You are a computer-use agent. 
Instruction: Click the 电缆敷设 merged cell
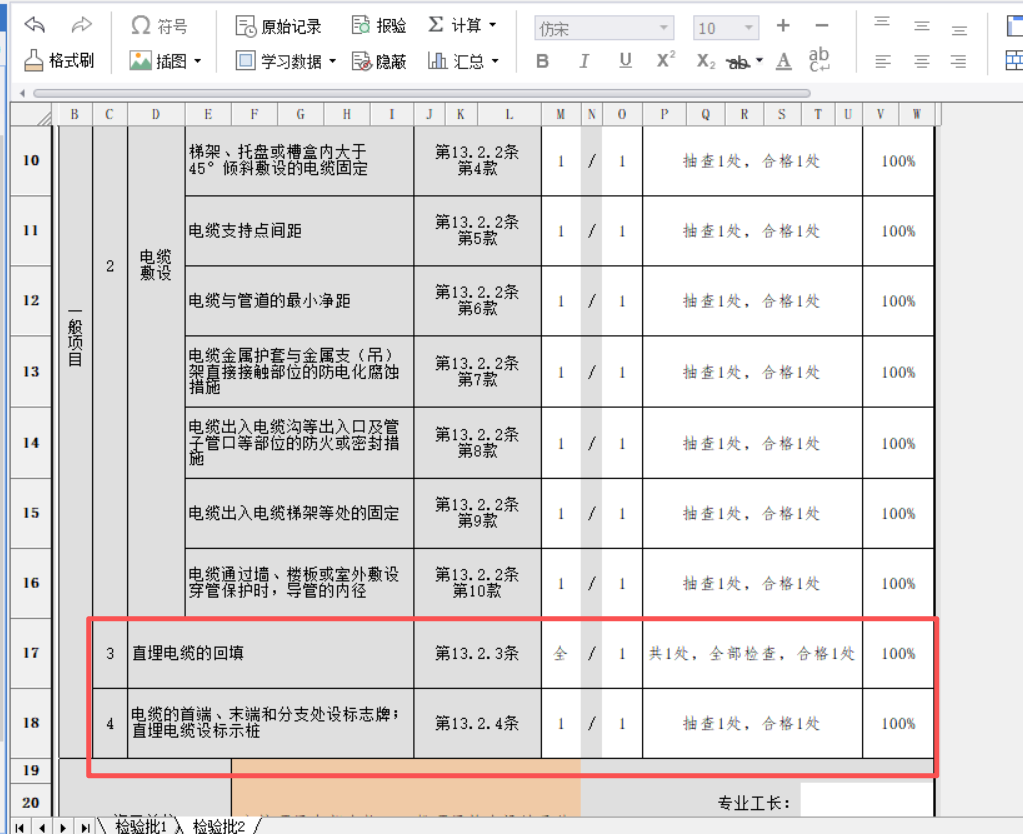point(156,371)
